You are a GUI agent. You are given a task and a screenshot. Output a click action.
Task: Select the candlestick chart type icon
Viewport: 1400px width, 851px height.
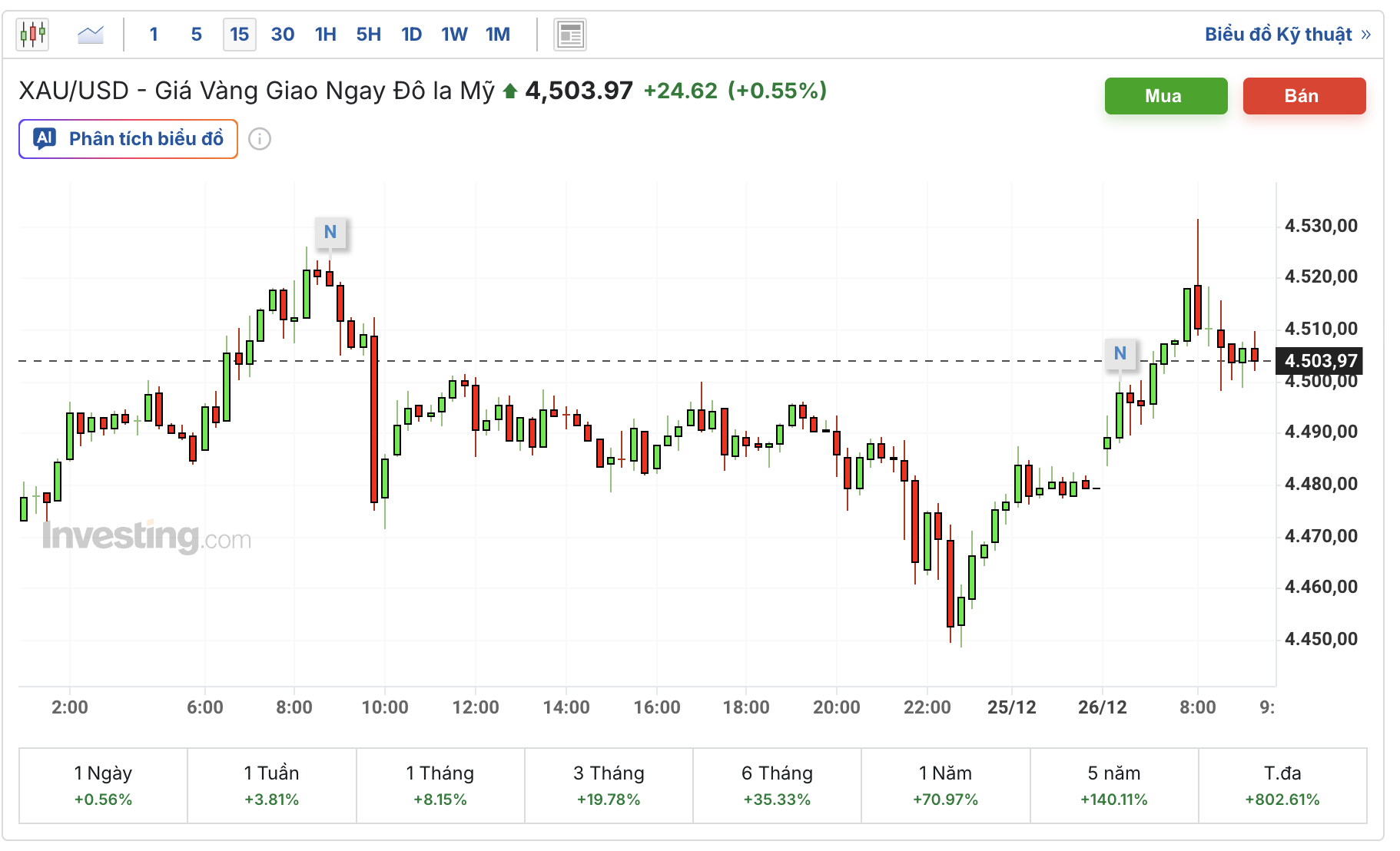coord(33,35)
